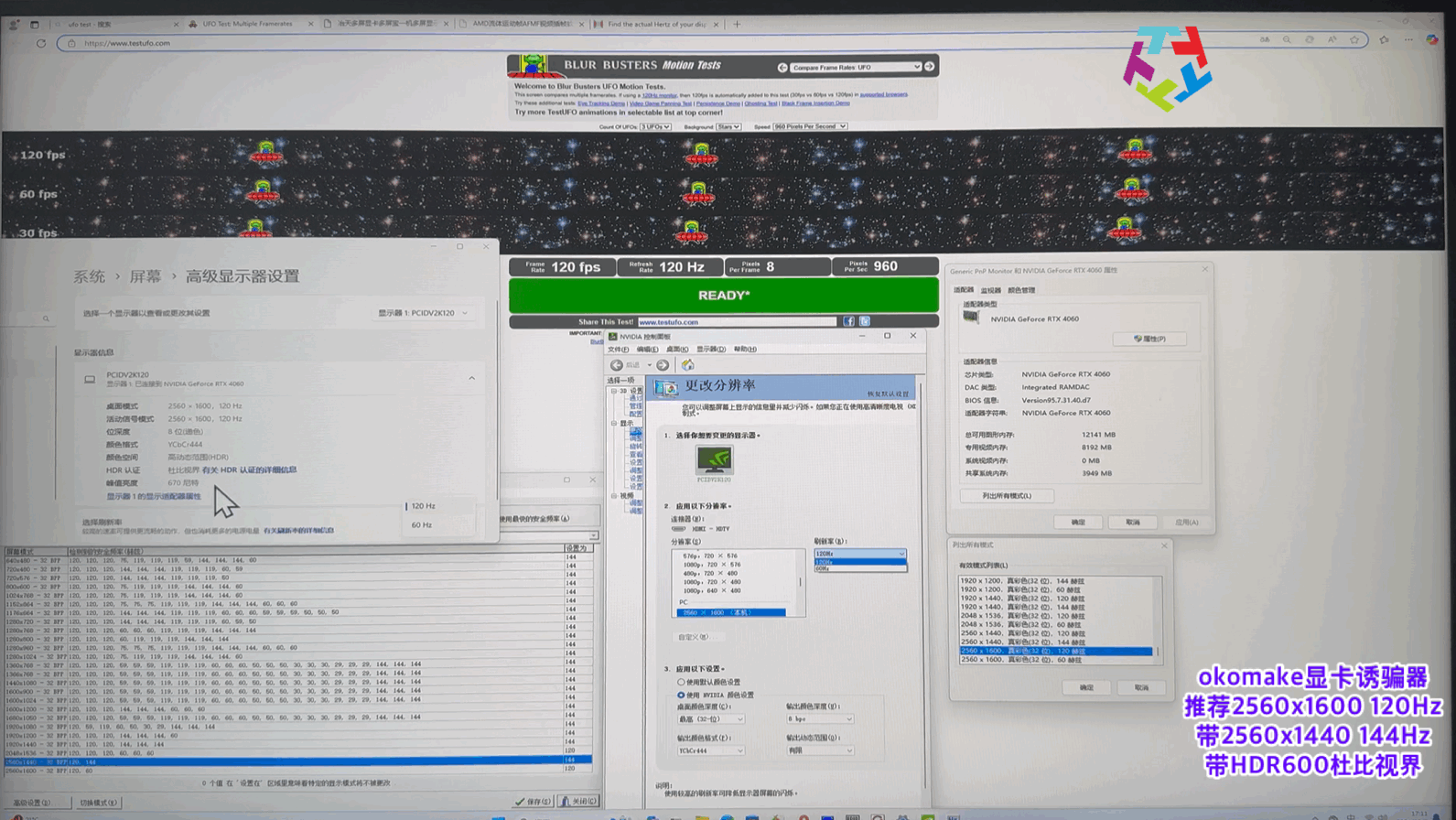Collapse the PCIDV2K120 display info section
Viewport: 1456px width, 820px height.
472,378
